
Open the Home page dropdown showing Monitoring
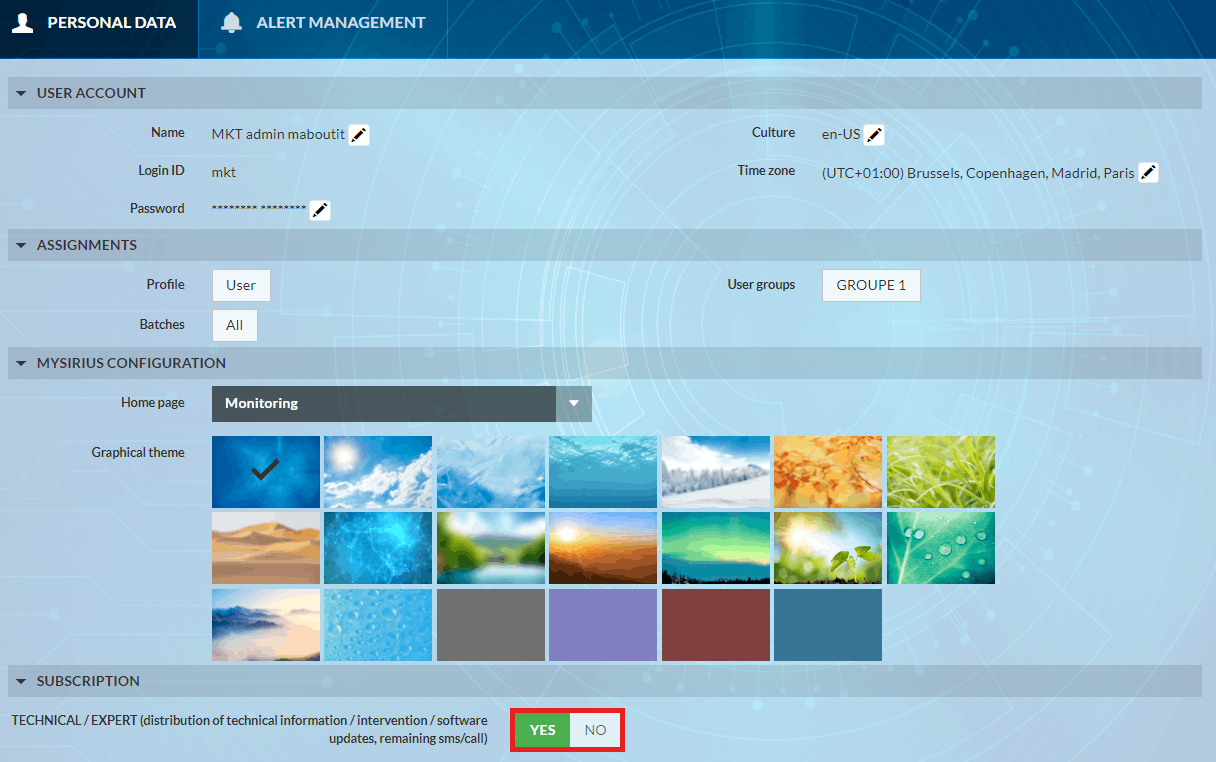click(x=402, y=404)
